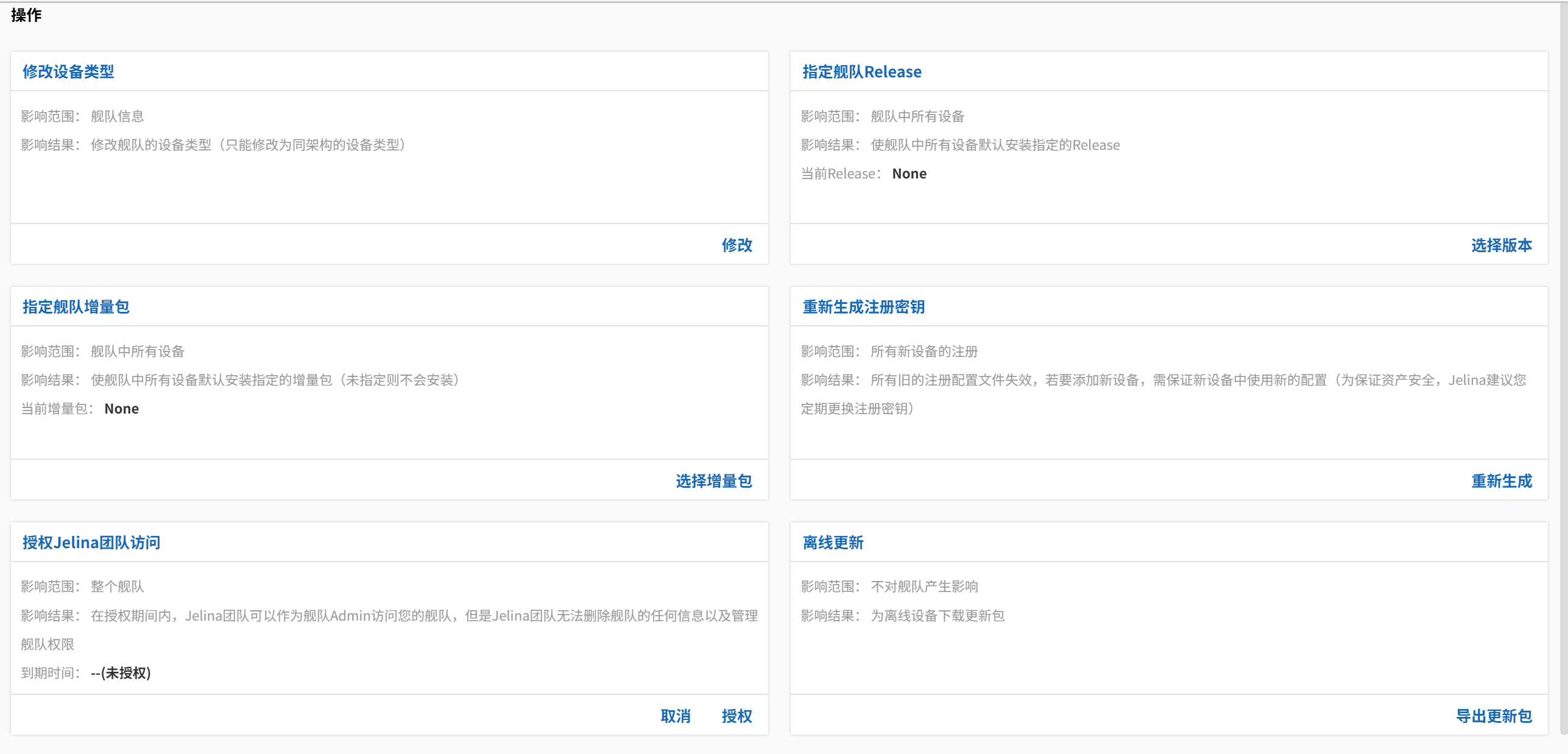This screenshot has width=1568, height=754.
Task: Click the current 增量包 value None
Action: (x=121, y=409)
